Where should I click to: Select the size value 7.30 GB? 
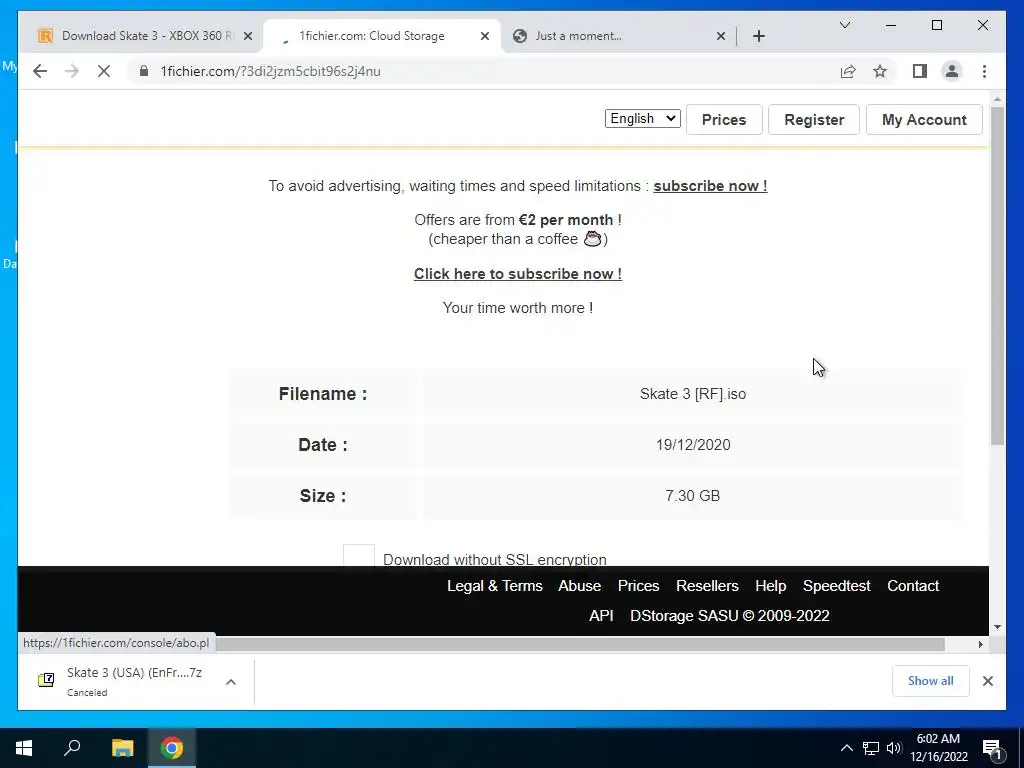coord(693,496)
